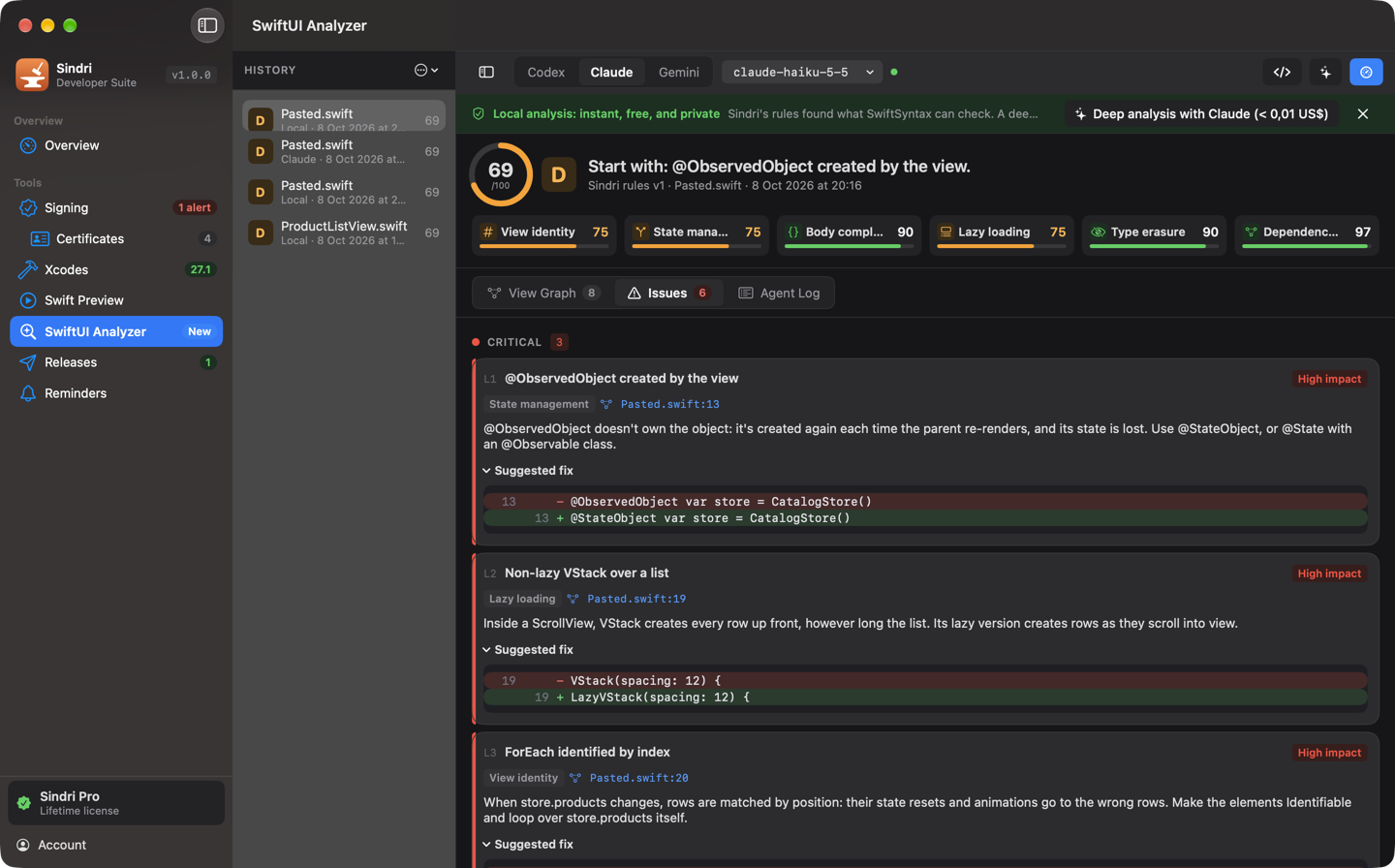Select the ProductListView.swift history entry

tap(344, 232)
